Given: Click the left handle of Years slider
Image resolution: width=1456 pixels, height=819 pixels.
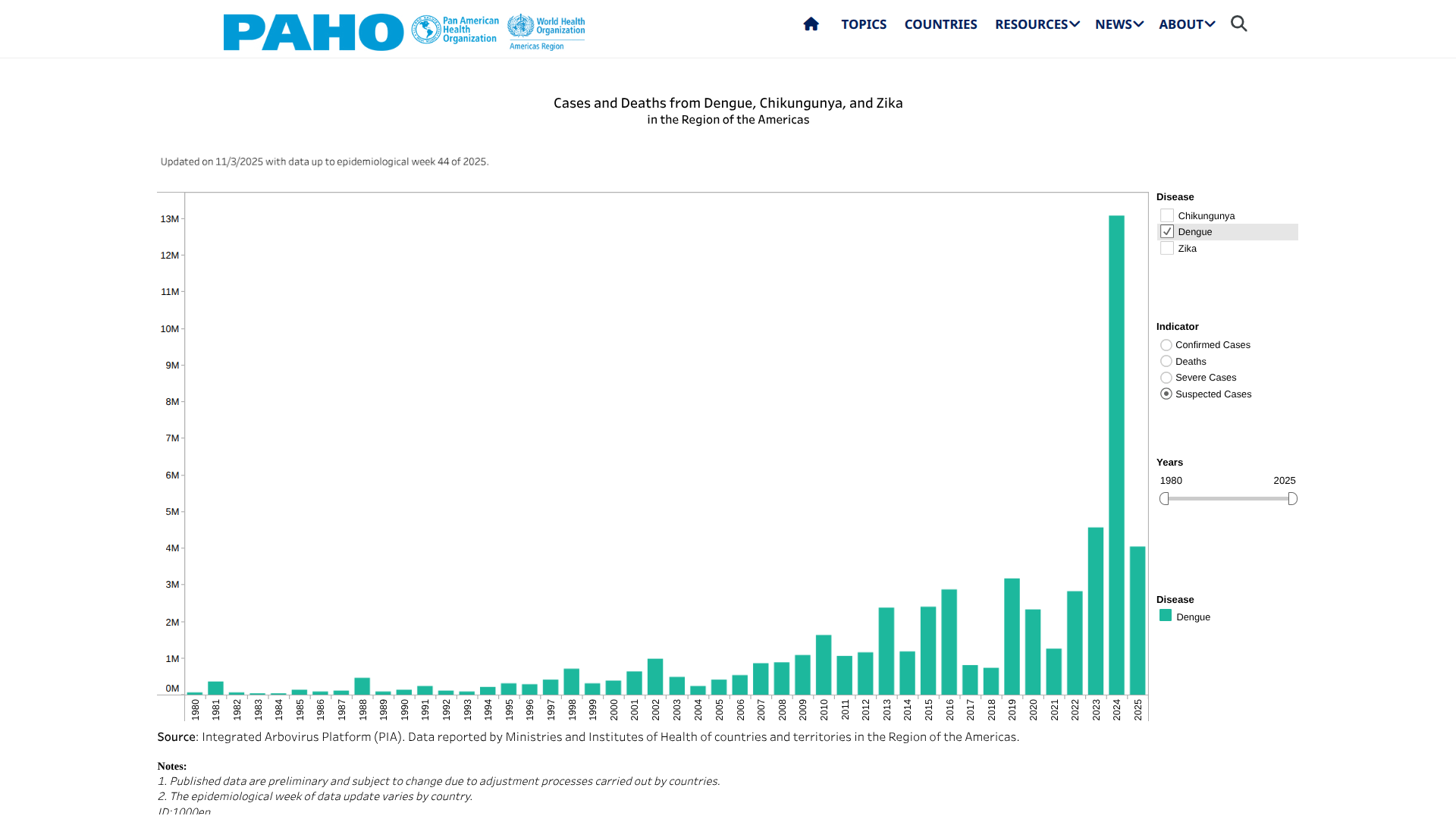Looking at the screenshot, I should (x=1164, y=498).
